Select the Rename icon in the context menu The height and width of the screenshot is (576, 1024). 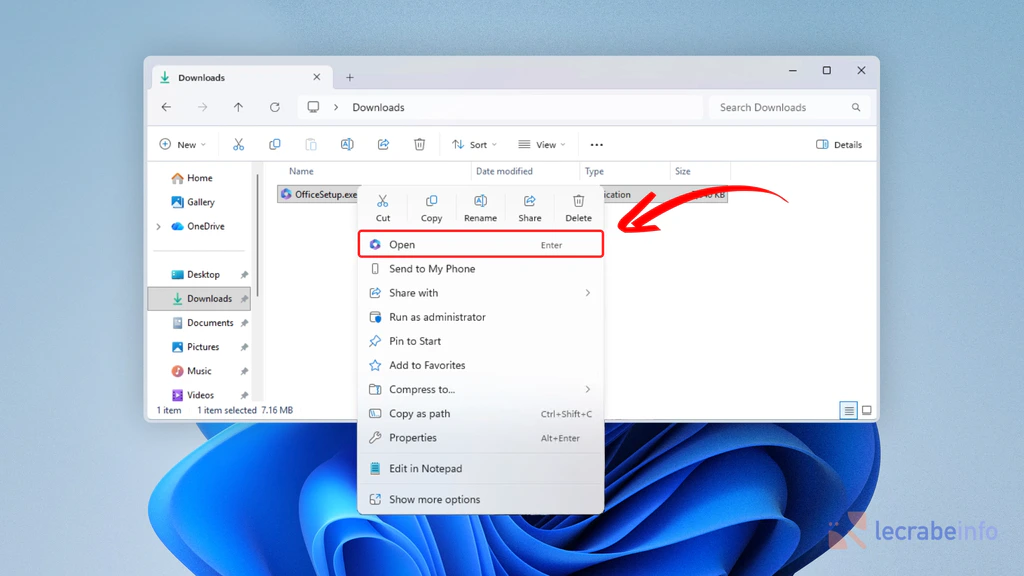[x=481, y=207]
